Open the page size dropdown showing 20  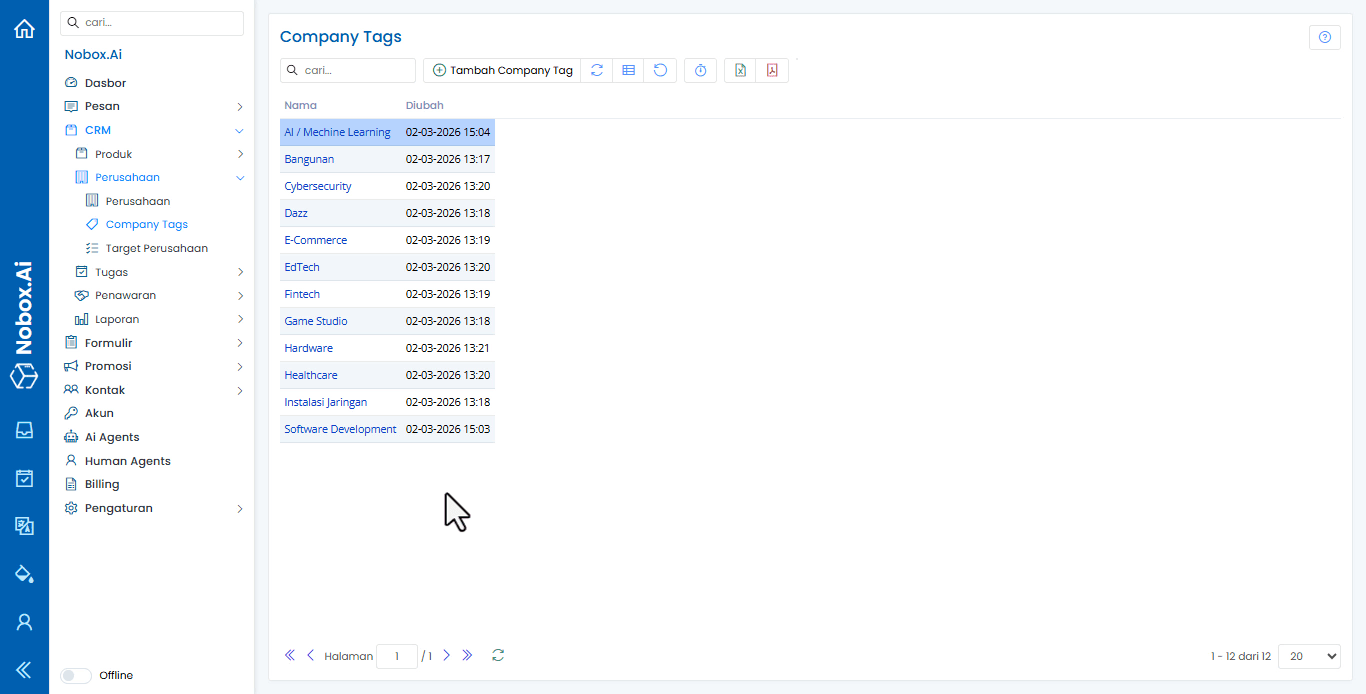tap(1308, 656)
